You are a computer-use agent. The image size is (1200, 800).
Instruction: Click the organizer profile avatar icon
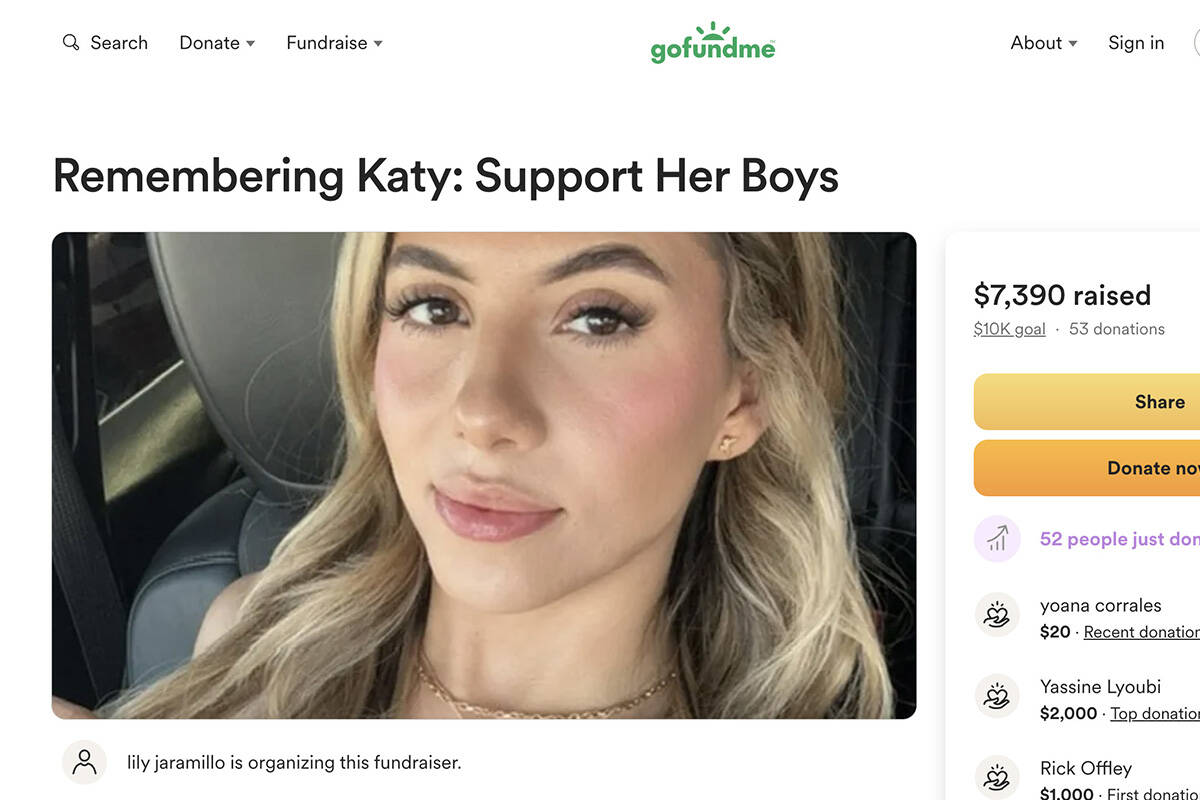[x=84, y=762]
